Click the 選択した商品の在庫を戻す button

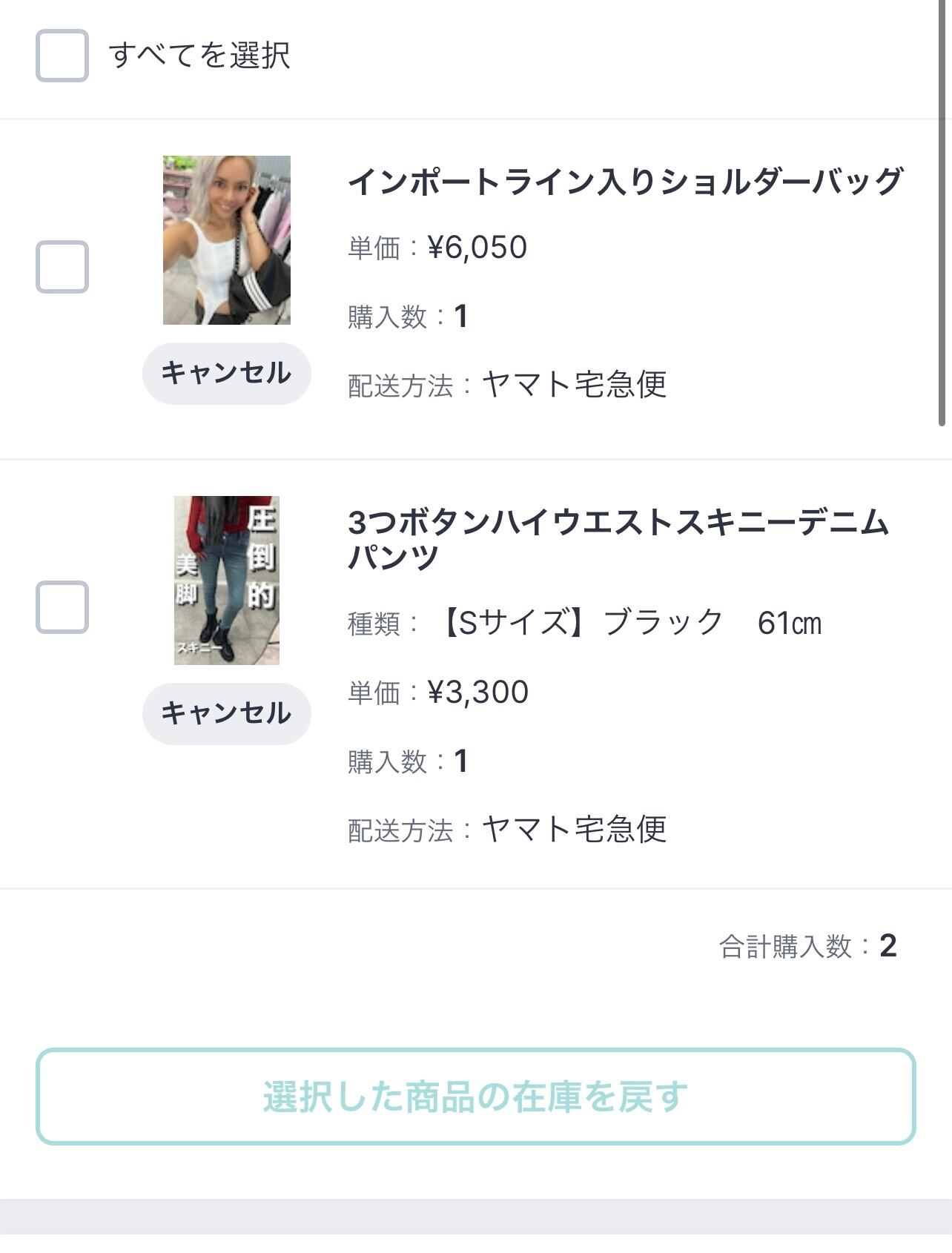[x=476, y=1096]
